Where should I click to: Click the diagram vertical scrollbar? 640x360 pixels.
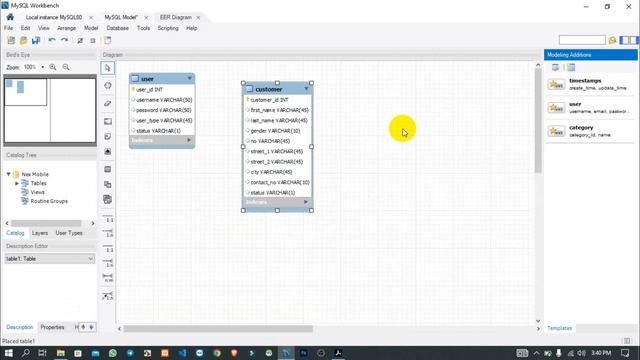pyautogui.click(x=538, y=120)
